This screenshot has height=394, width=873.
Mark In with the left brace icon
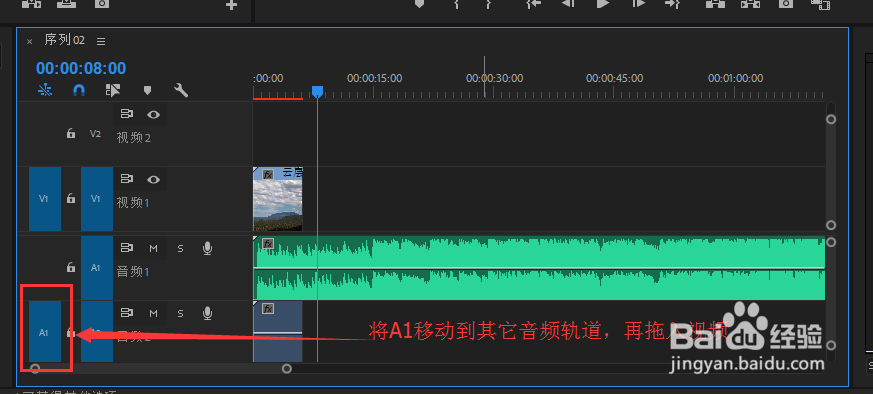[457, 3]
